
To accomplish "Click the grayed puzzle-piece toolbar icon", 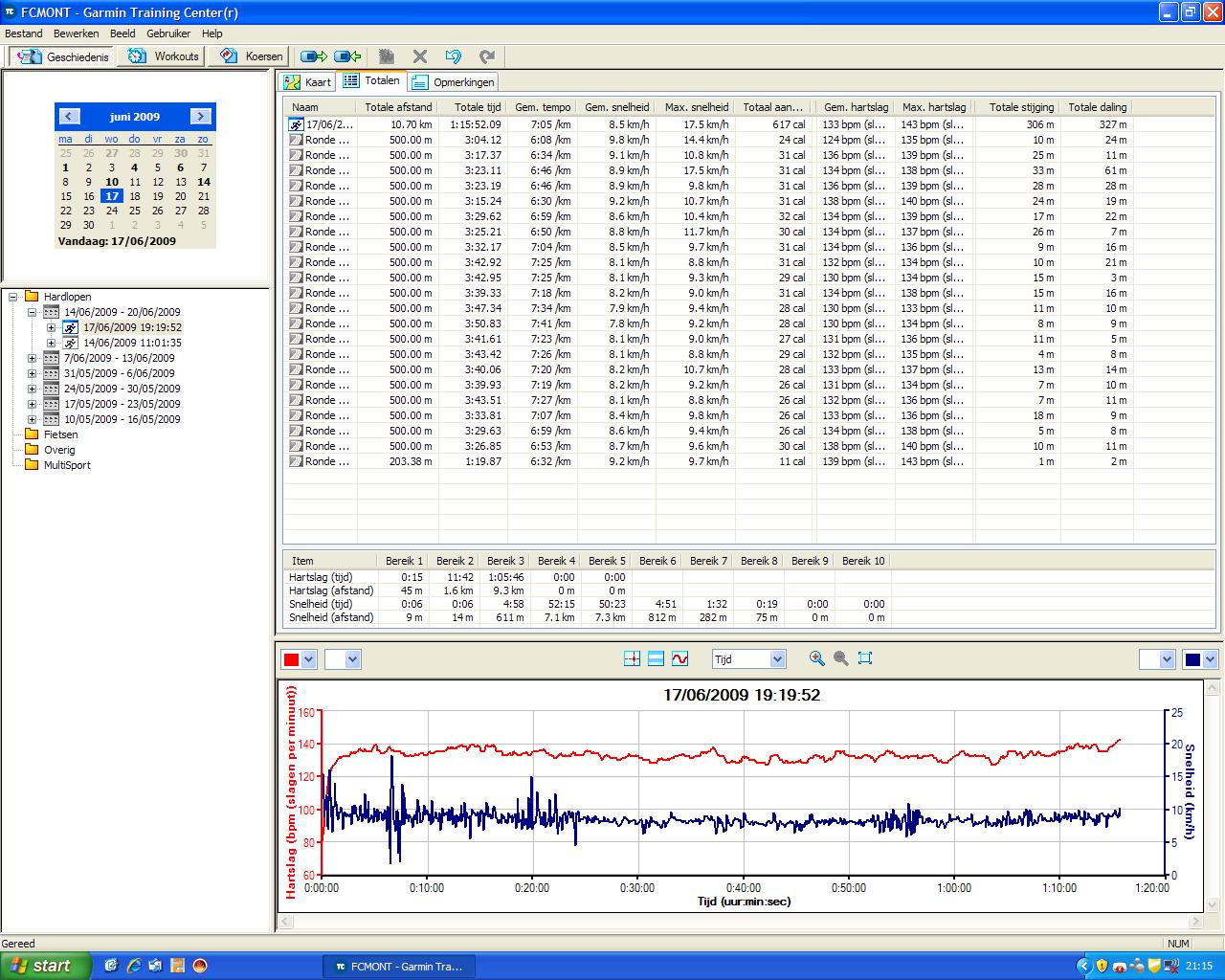I will point(387,56).
